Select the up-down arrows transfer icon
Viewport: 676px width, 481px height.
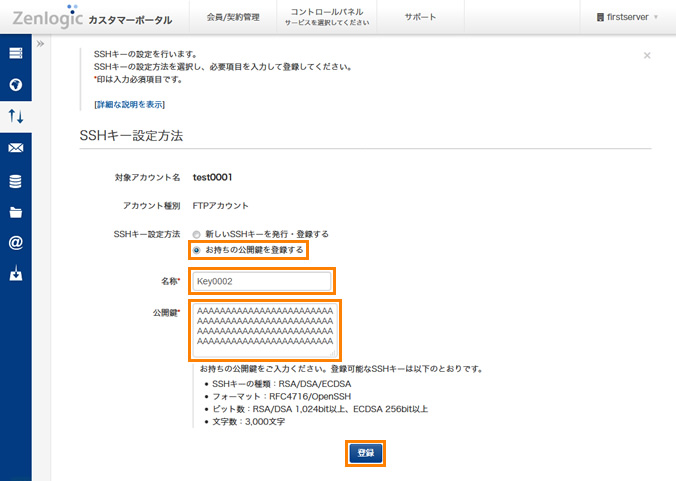[16, 116]
